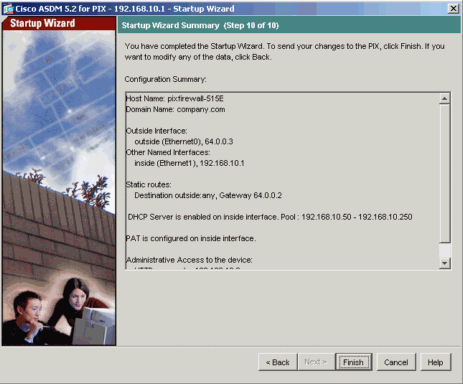Click the wizard side panel image

tap(59, 188)
